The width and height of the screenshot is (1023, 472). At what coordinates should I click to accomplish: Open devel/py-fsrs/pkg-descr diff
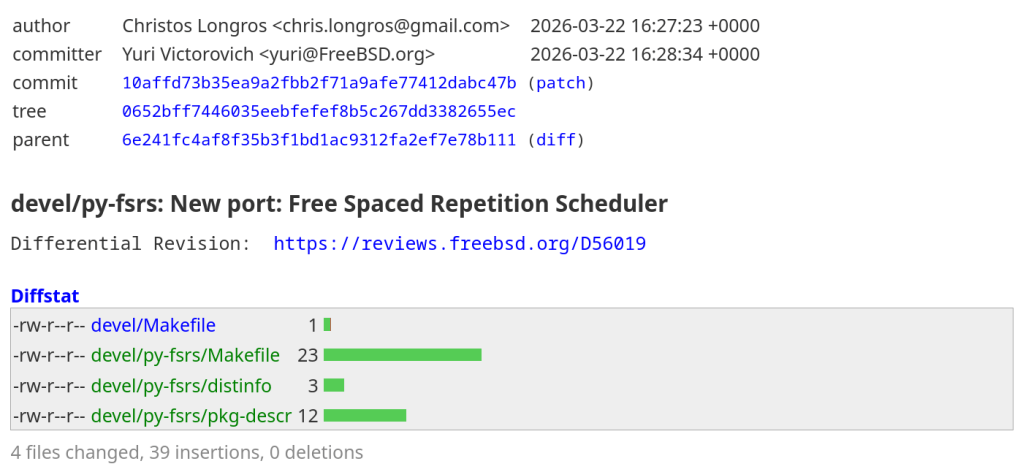[x=191, y=415]
